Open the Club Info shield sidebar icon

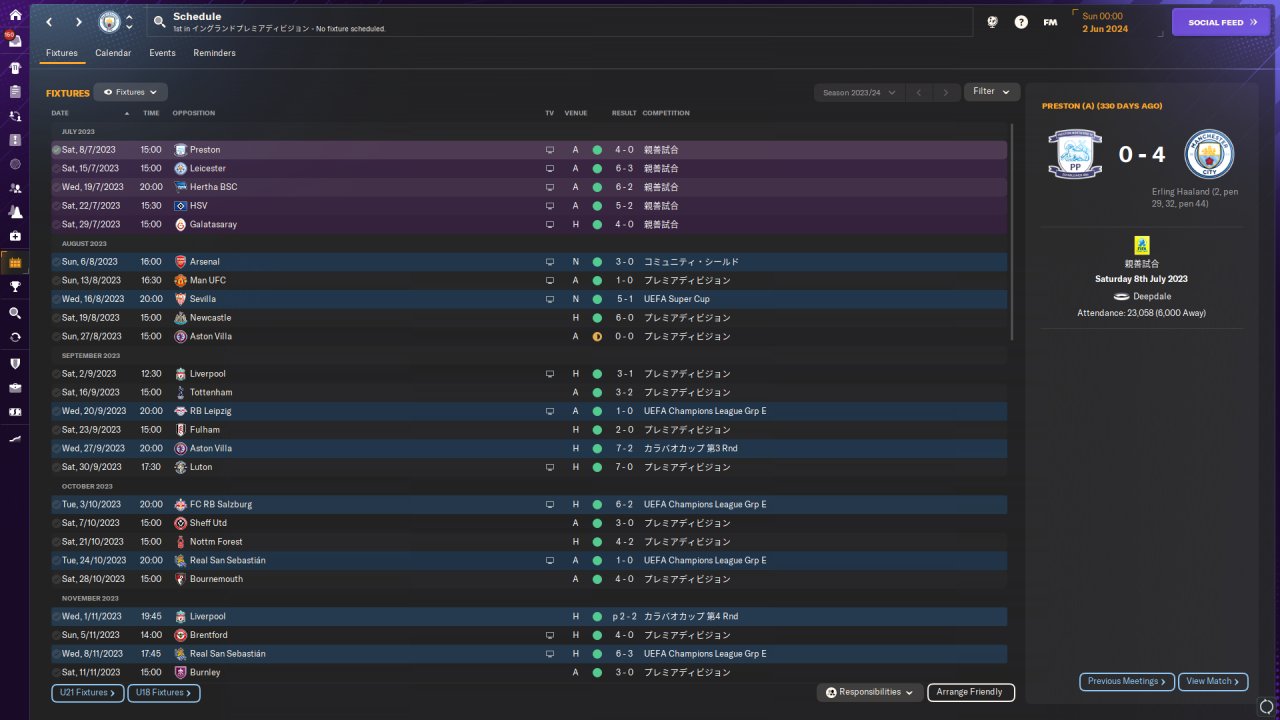[14, 363]
